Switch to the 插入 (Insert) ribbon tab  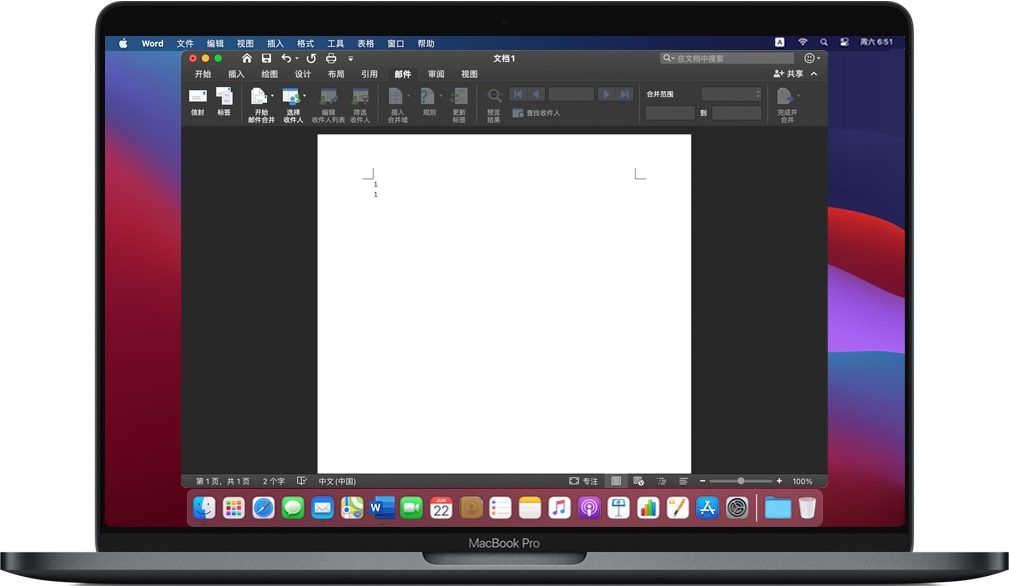(x=236, y=74)
